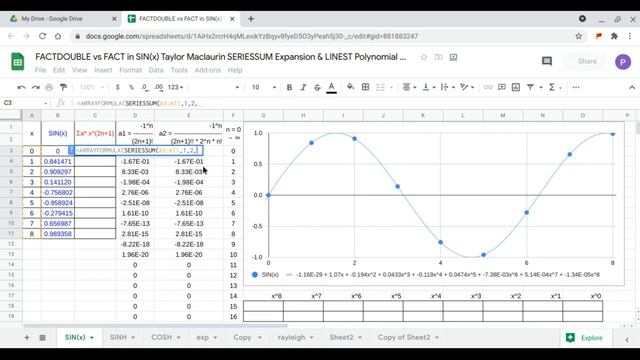
Task: Open the font family dropdown
Action: pyautogui.click(x=216, y=87)
